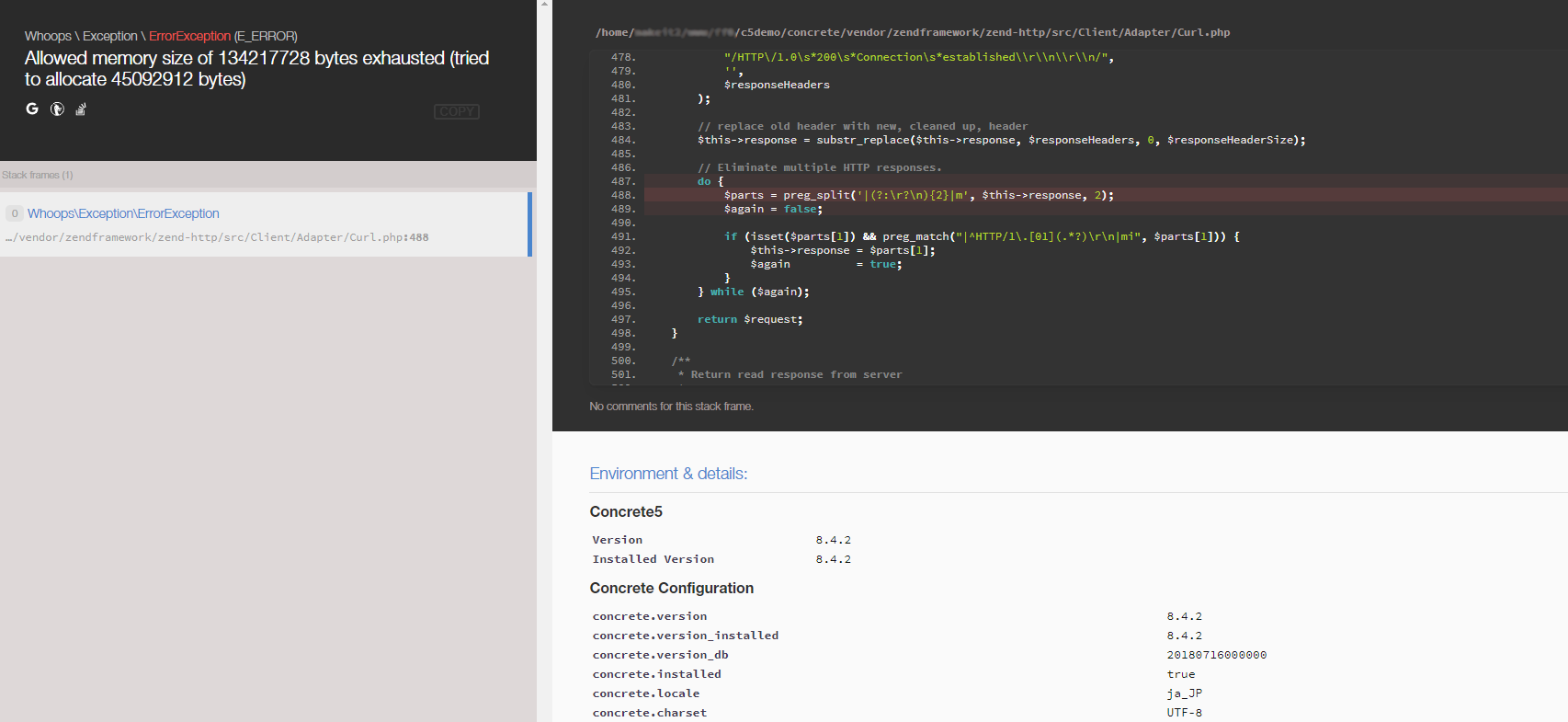This screenshot has width=1568, height=722.
Task: Click the ErrorException class name in red
Action: point(189,36)
